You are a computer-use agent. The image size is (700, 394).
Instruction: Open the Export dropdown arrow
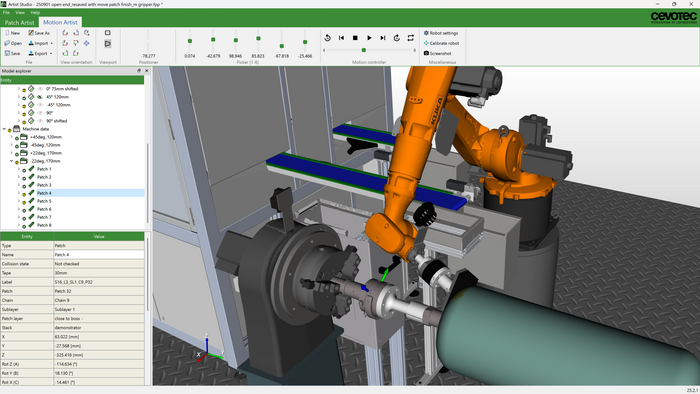[x=51, y=54]
